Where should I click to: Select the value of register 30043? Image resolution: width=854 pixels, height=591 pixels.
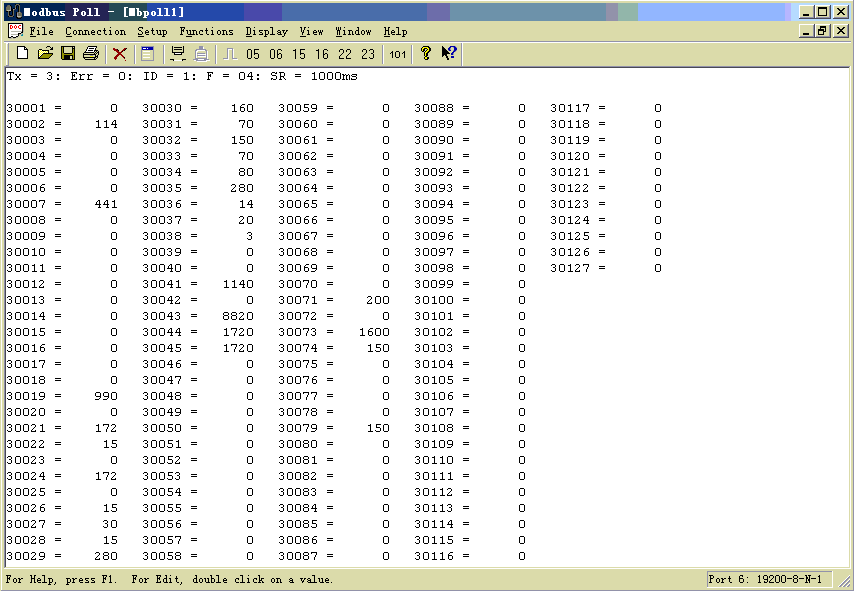coord(237,316)
